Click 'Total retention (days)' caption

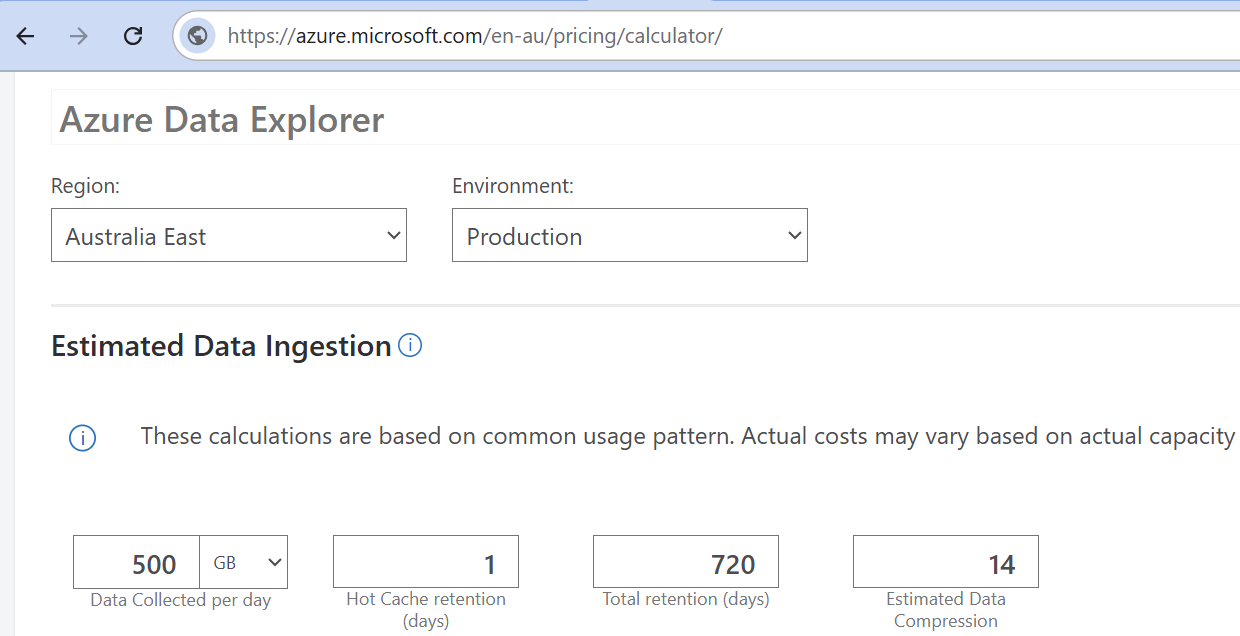(x=686, y=599)
